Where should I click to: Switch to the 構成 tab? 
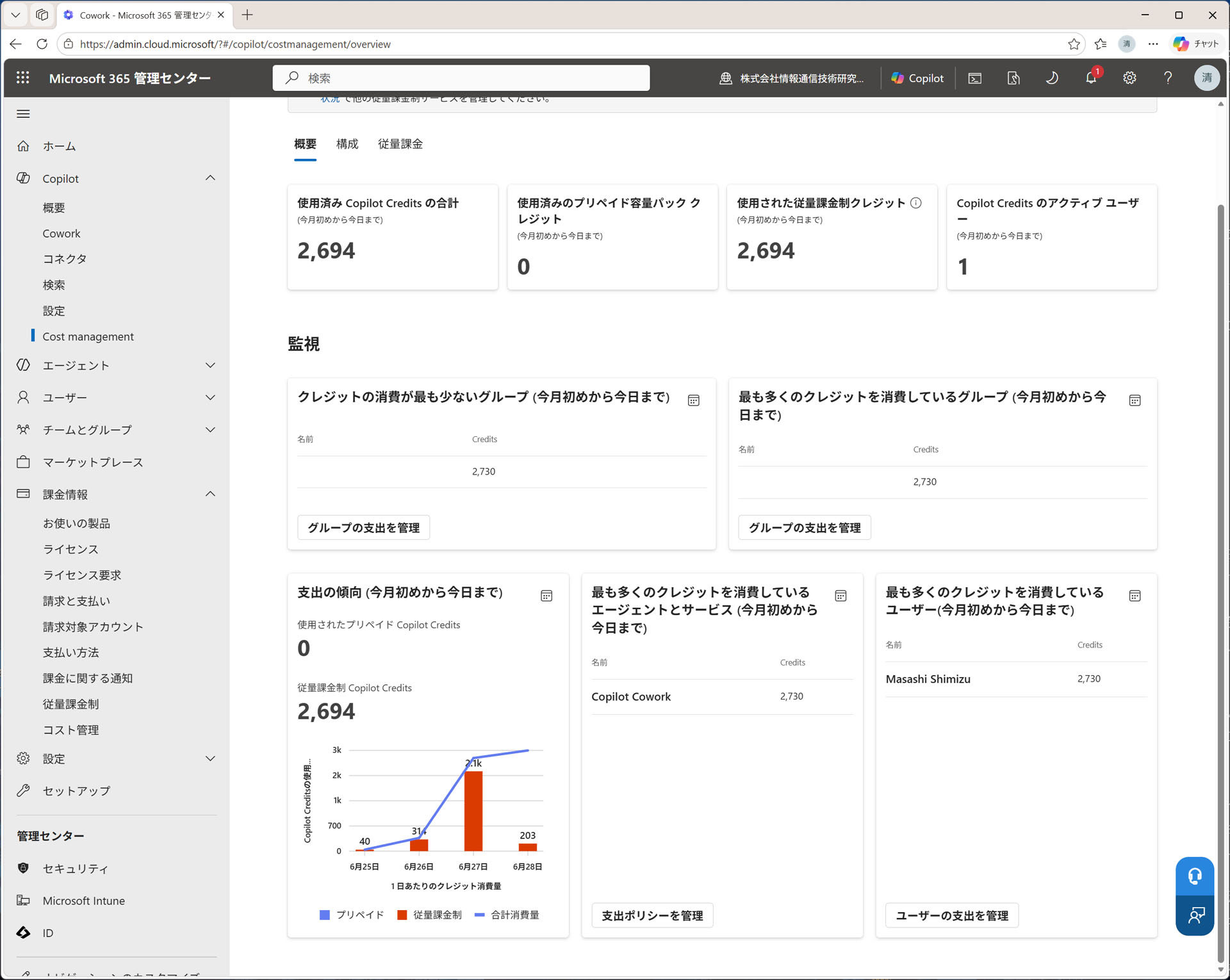pyautogui.click(x=347, y=144)
